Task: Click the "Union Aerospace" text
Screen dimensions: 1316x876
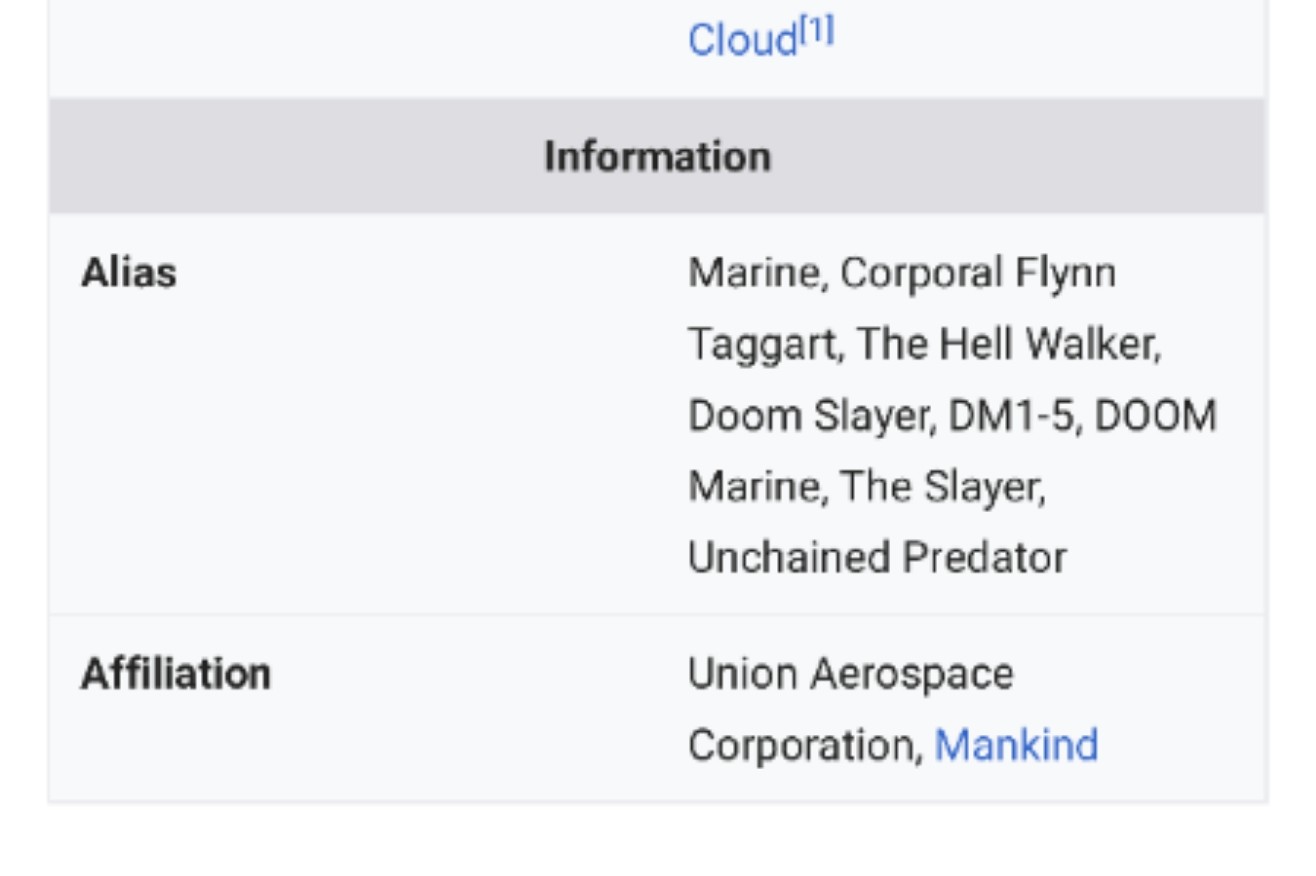Action: (x=850, y=674)
